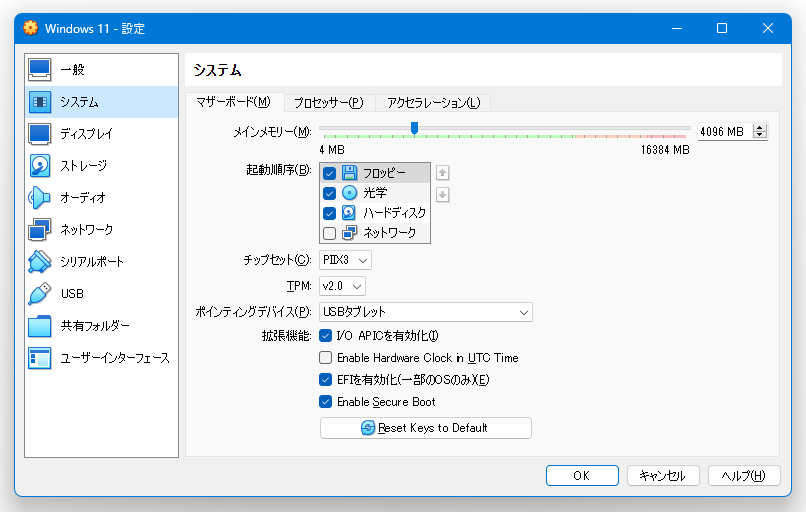This screenshot has width=806, height=512.
Task: Open the ディスプレイ monitor icon
Action: coord(40,134)
